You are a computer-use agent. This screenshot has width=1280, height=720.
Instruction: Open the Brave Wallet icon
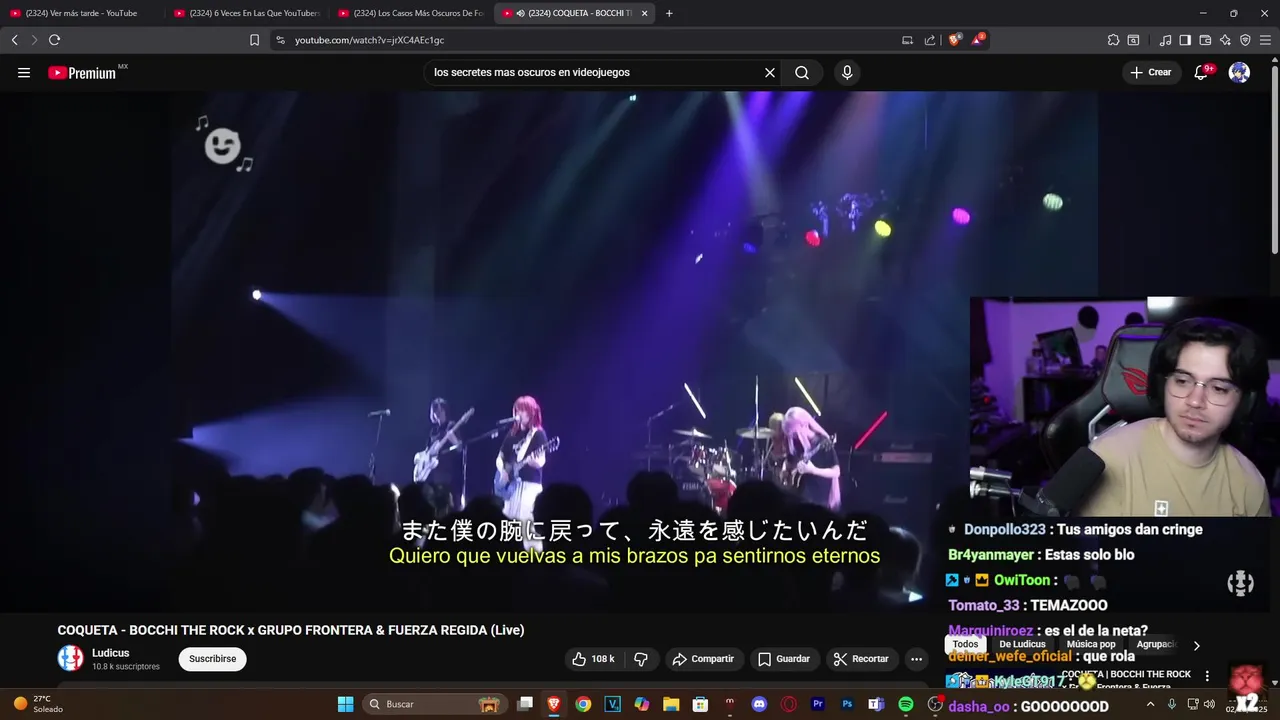click(x=1205, y=40)
